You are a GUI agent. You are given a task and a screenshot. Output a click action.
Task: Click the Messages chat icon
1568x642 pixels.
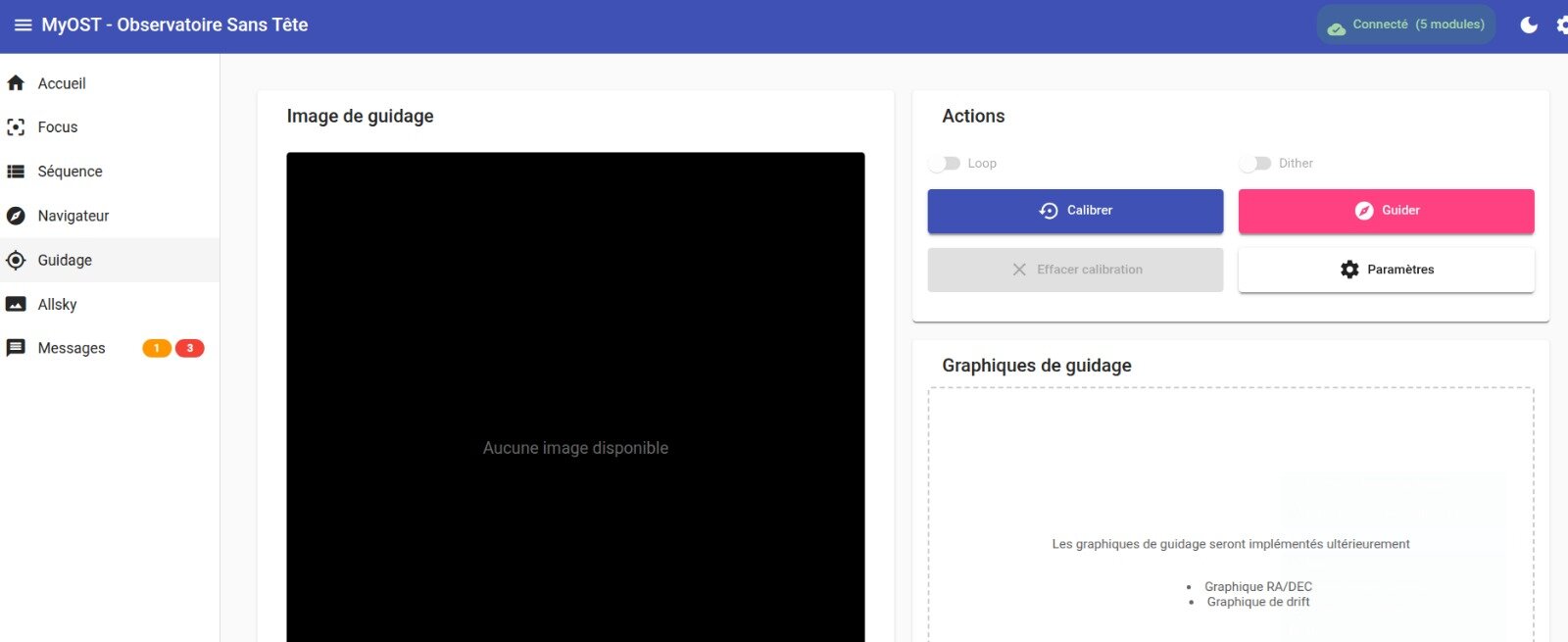[16, 348]
